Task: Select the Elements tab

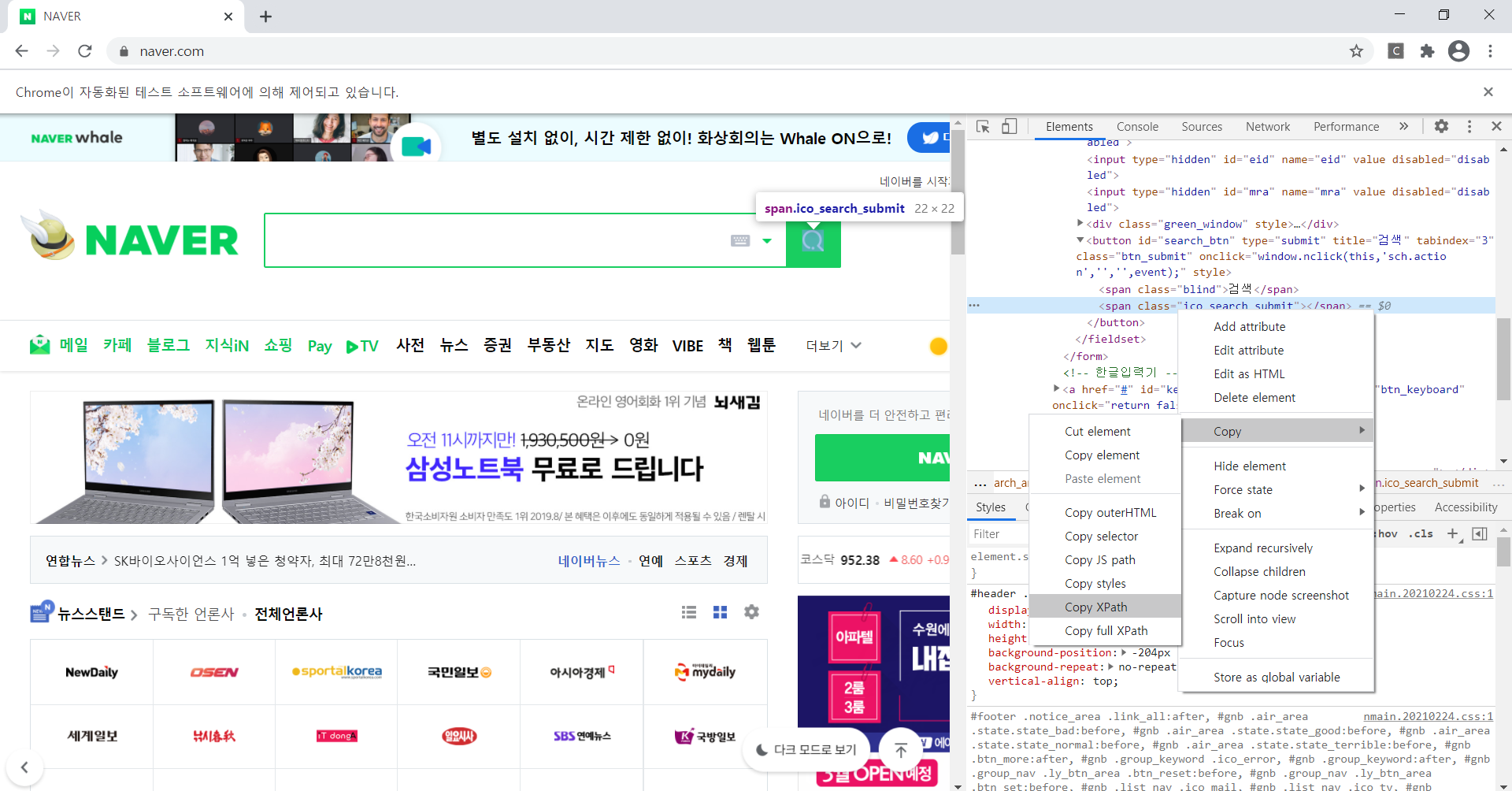Action: (1069, 127)
